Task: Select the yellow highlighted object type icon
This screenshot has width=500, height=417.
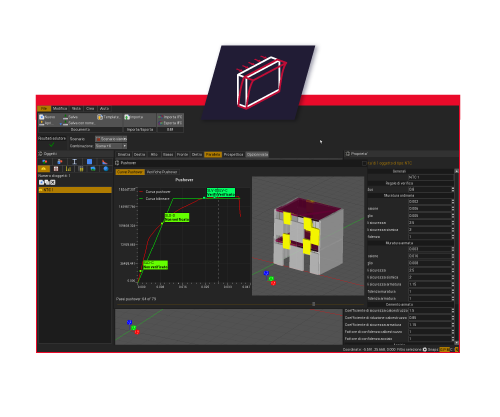Action: (x=44, y=169)
